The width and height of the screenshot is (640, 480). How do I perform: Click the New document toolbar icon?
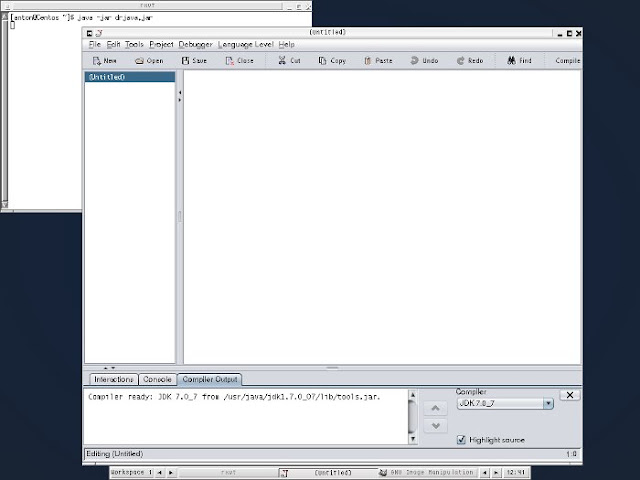[97, 61]
